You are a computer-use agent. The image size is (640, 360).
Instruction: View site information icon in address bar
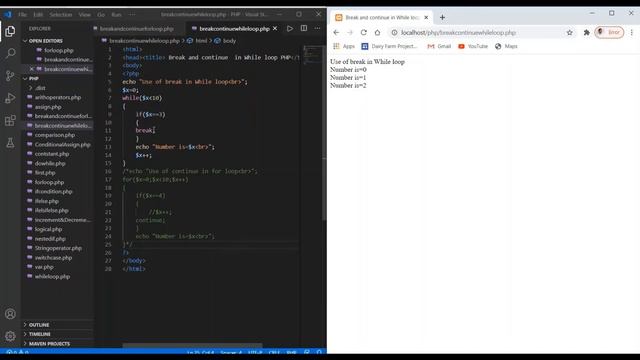(x=394, y=32)
